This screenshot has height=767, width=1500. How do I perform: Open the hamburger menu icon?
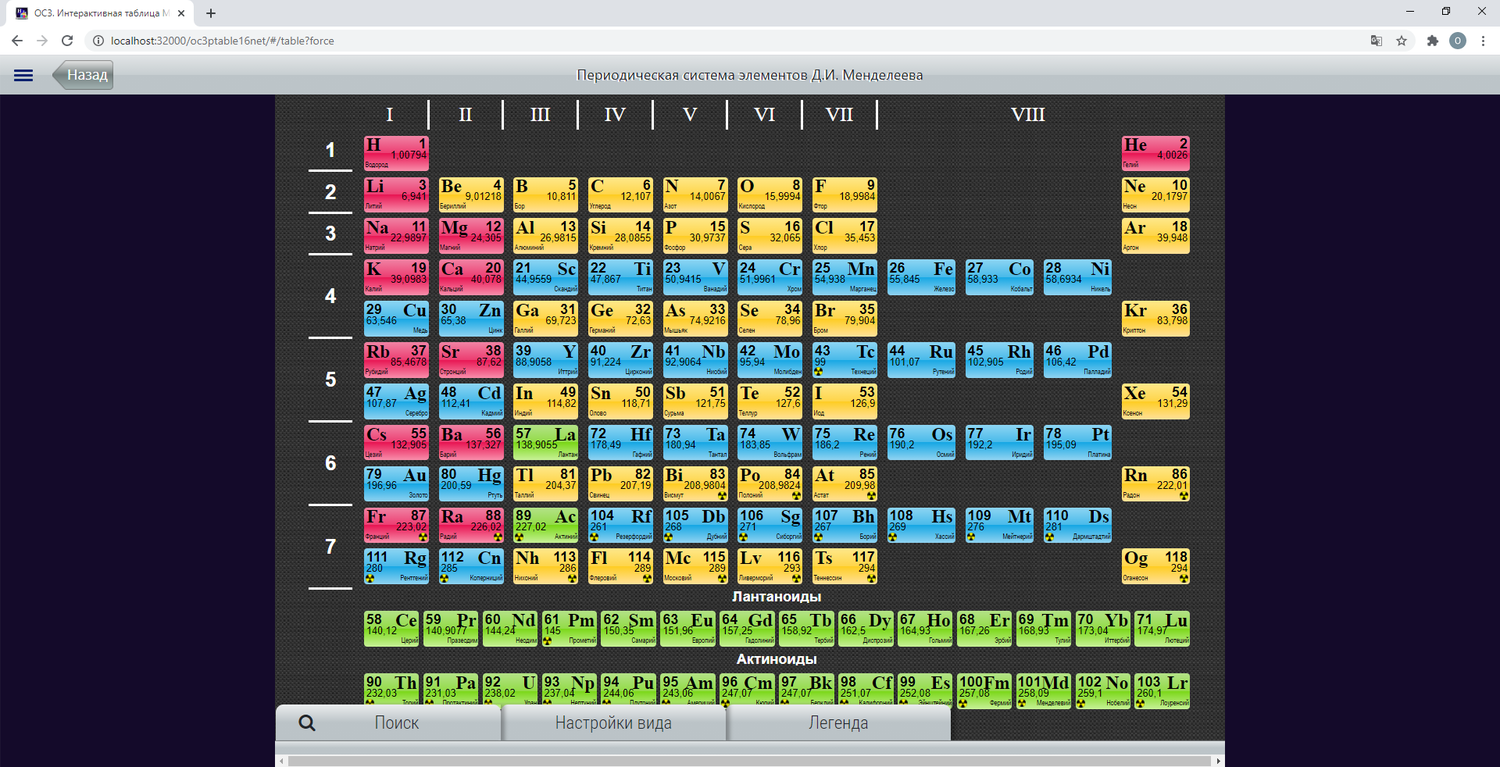pos(23,75)
